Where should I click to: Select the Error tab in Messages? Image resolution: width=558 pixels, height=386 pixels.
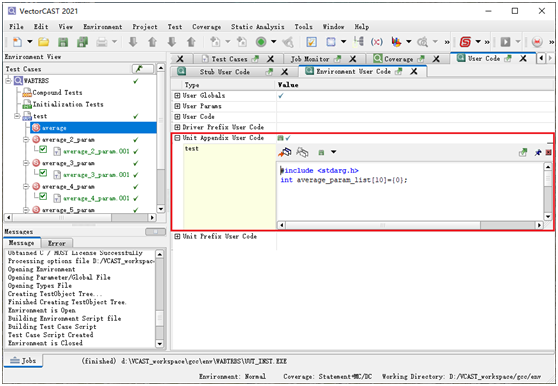pyautogui.click(x=57, y=243)
